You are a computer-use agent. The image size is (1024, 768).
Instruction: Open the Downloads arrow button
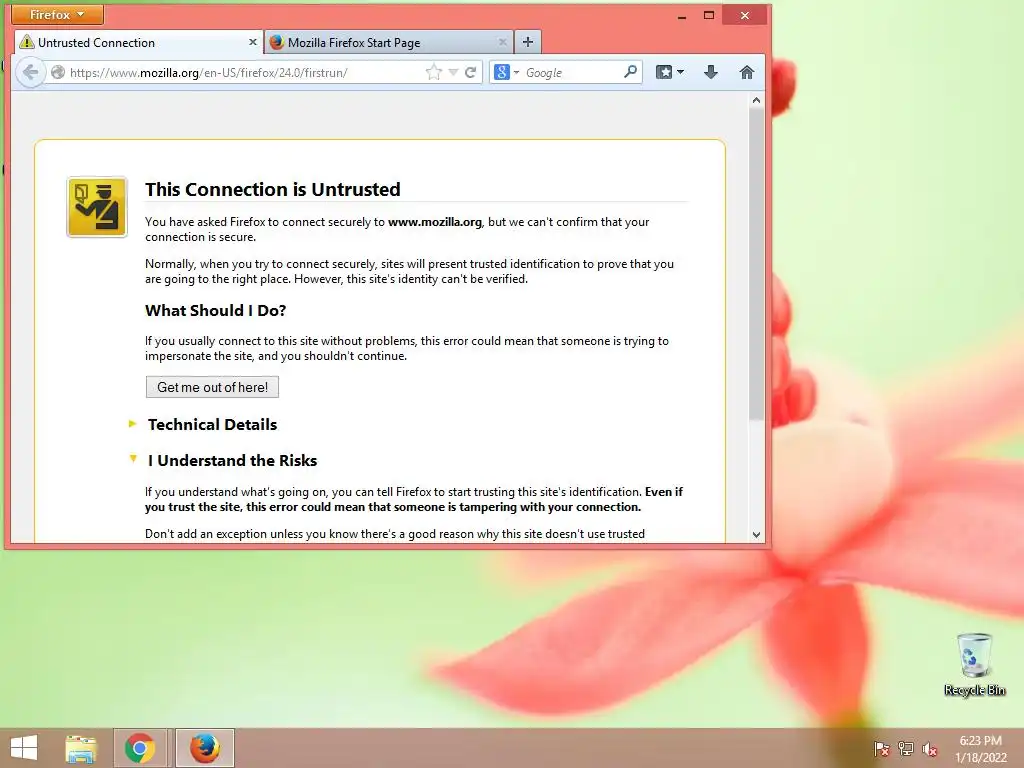coord(711,72)
